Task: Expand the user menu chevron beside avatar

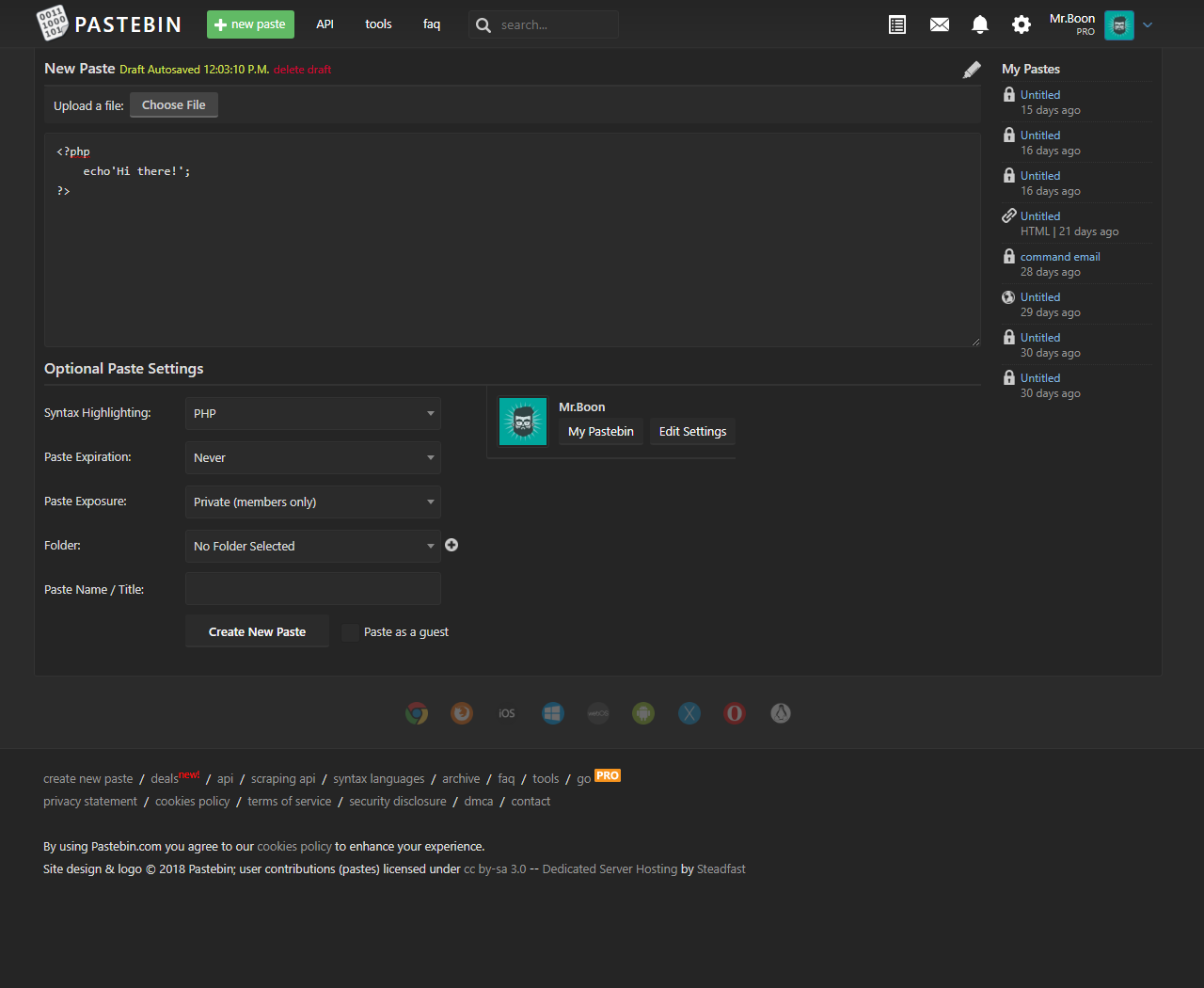Action: pos(1148,25)
